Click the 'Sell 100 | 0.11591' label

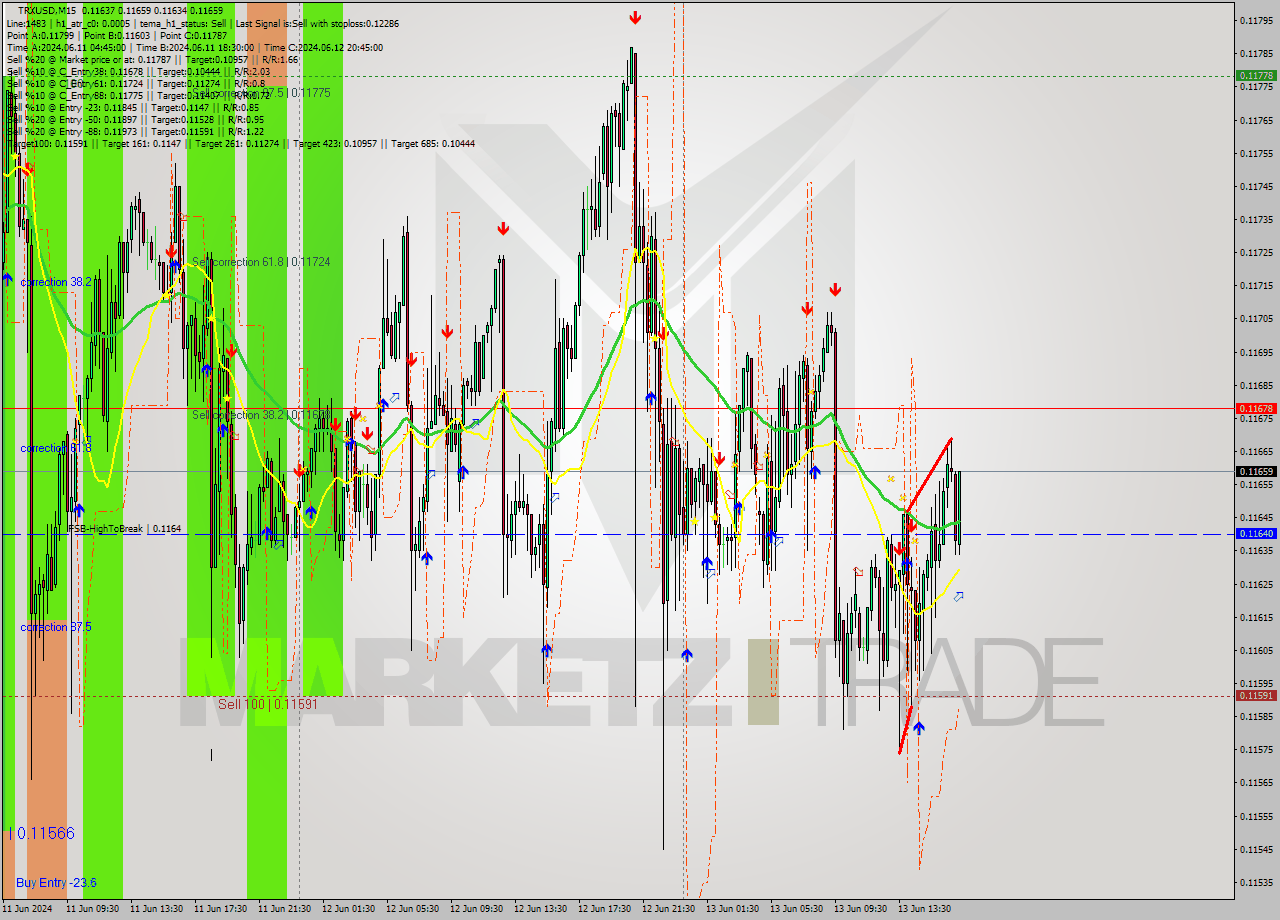[x=268, y=704]
